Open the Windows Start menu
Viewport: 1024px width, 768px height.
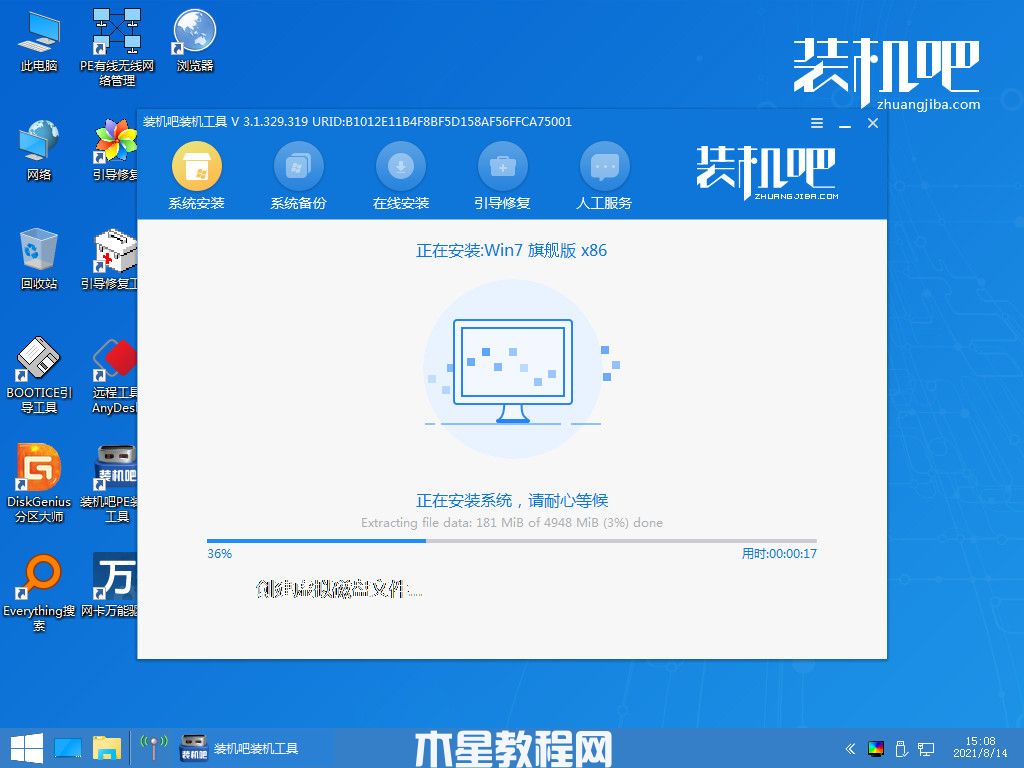(x=26, y=748)
